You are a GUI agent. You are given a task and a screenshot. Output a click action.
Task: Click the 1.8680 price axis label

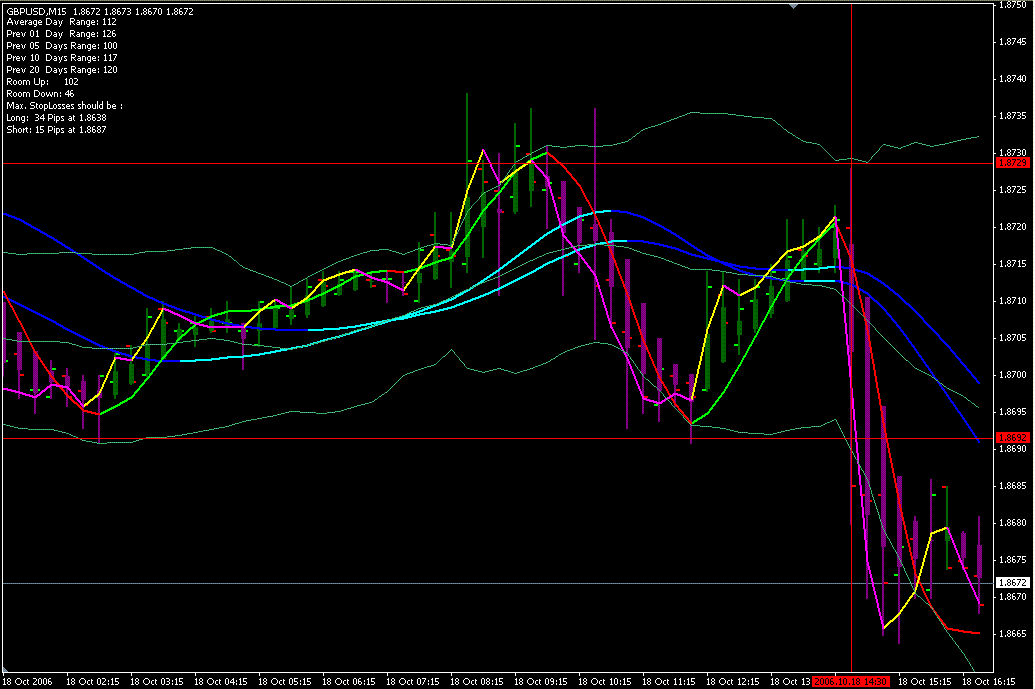click(1013, 522)
